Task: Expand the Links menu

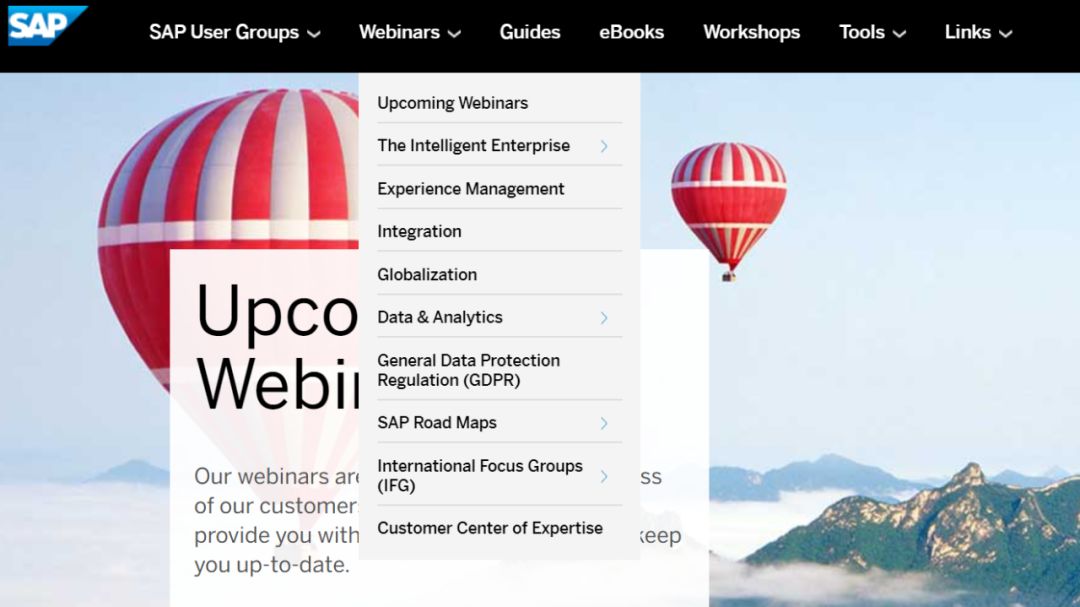Action: click(x=978, y=32)
